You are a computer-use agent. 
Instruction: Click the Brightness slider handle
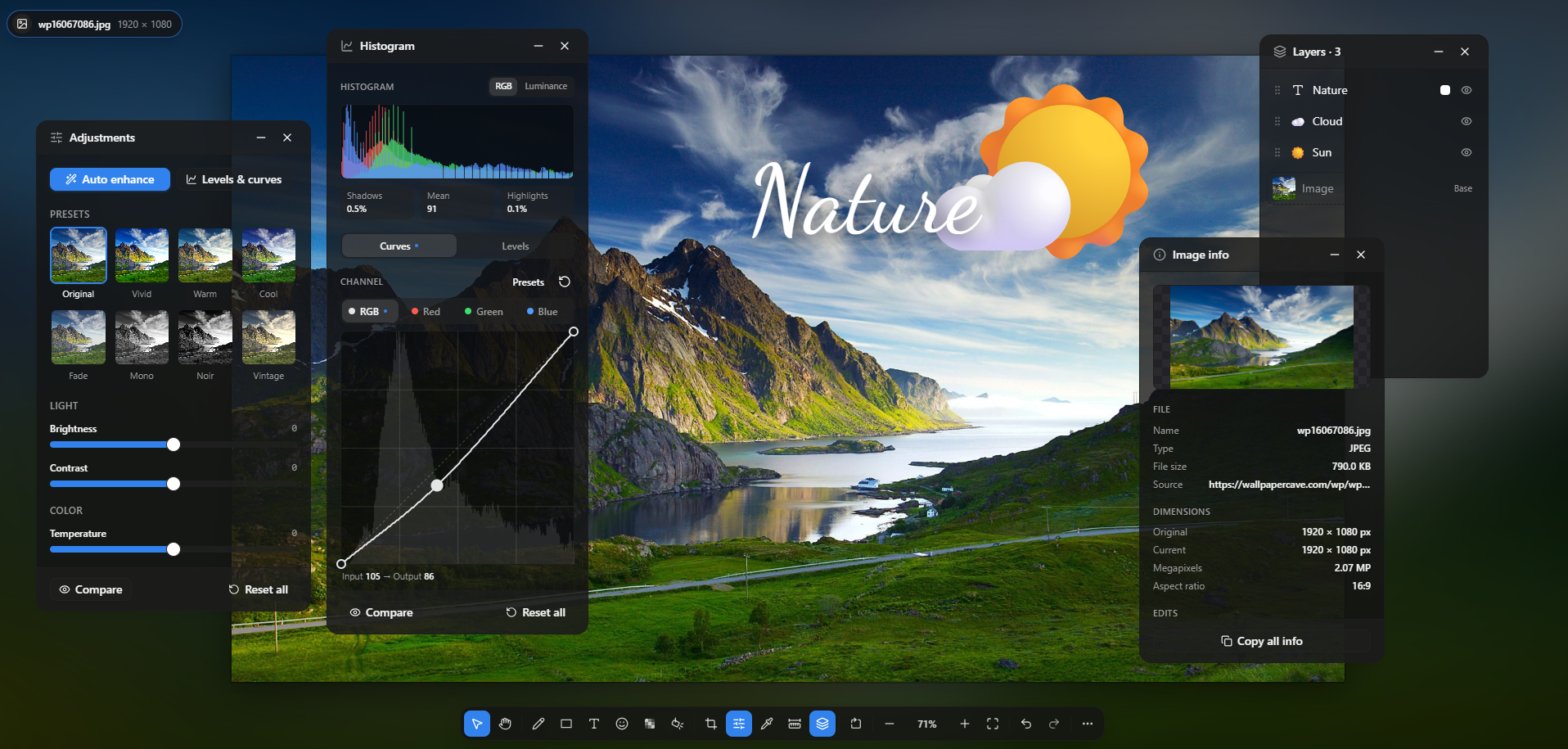coord(173,444)
